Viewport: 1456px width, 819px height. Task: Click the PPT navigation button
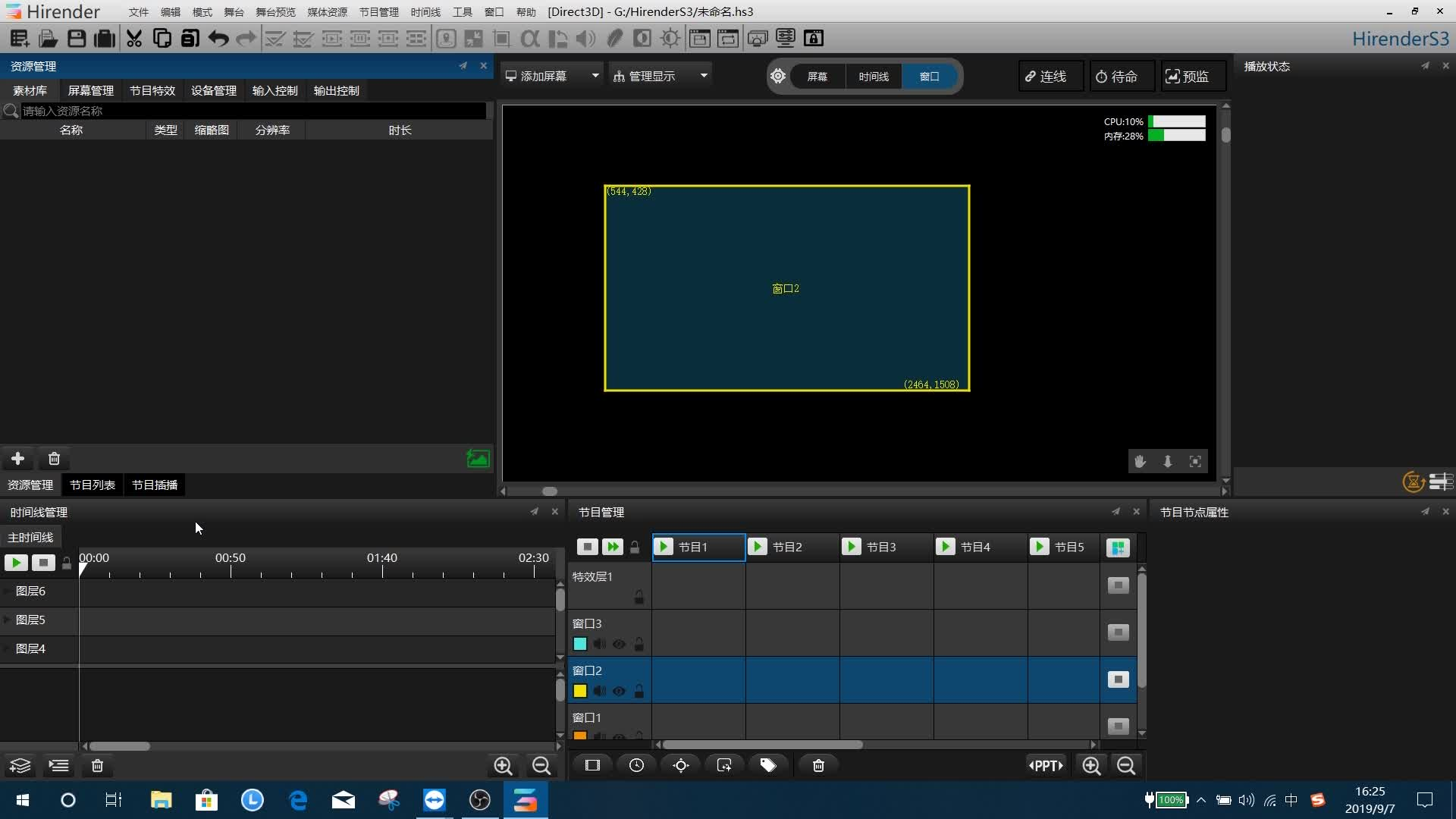click(x=1046, y=766)
